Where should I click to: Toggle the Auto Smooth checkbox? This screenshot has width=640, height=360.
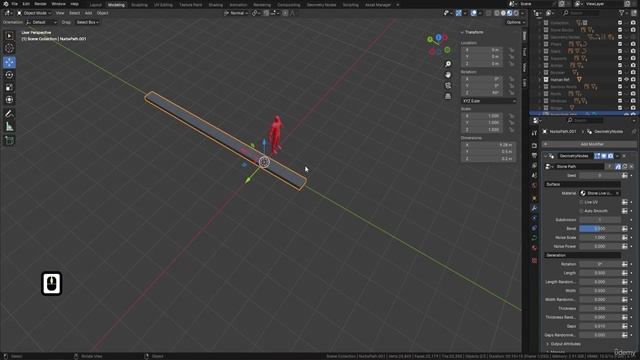point(581,211)
